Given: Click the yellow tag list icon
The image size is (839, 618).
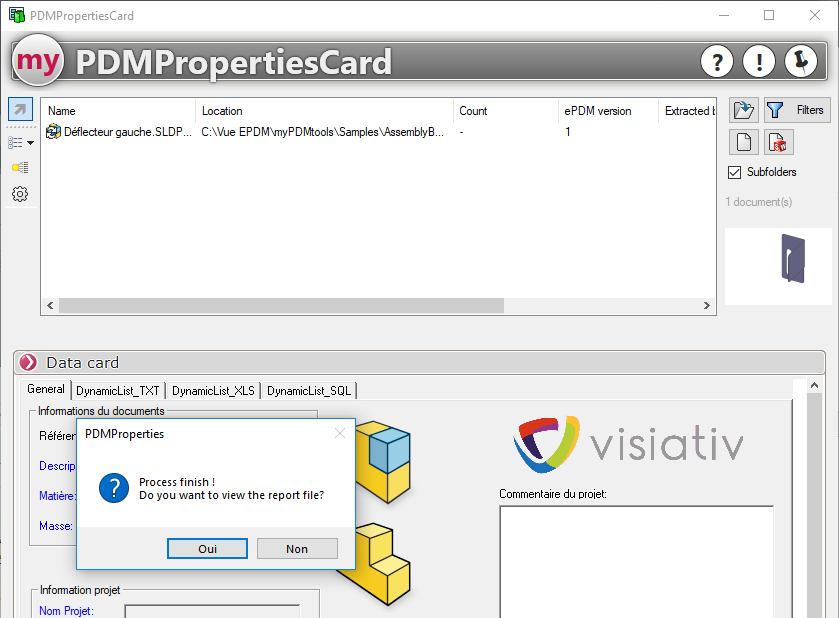Looking at the screenshot, I should click(20, 167).
